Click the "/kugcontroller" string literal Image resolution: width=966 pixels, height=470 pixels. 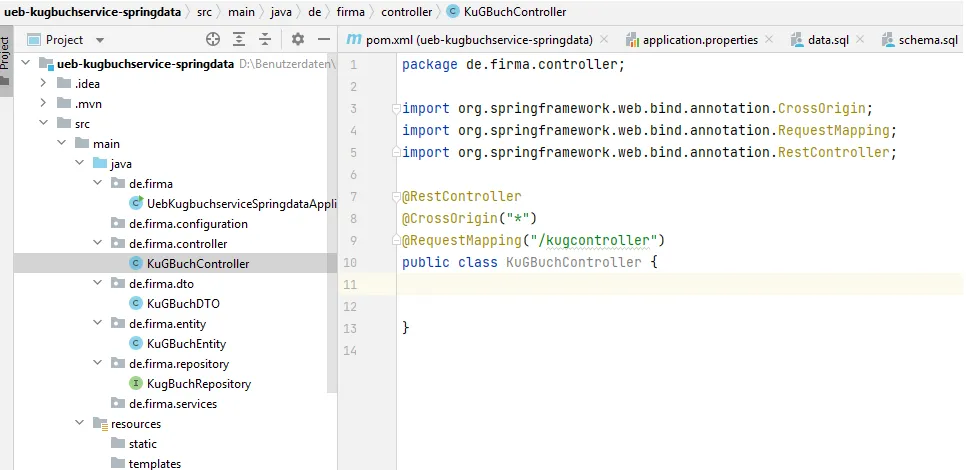click(594, 240)
